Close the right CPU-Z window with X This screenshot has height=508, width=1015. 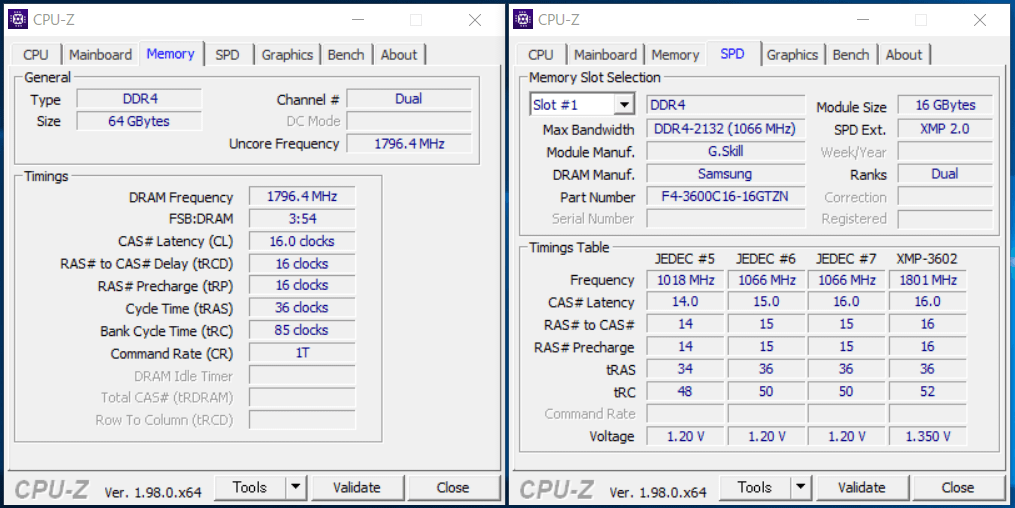(980, 20)
